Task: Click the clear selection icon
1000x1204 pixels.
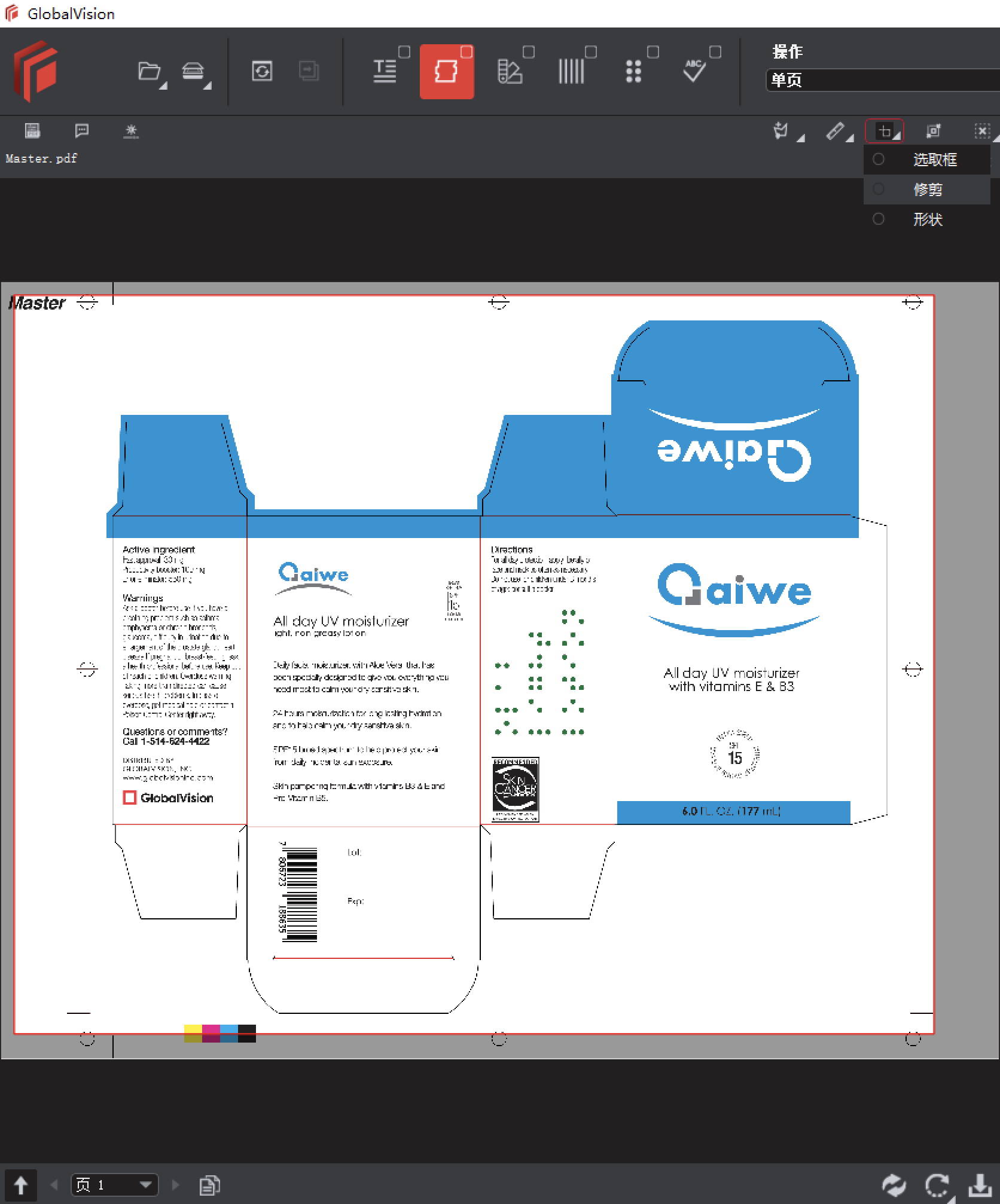Action: click(x=982, y=131)
